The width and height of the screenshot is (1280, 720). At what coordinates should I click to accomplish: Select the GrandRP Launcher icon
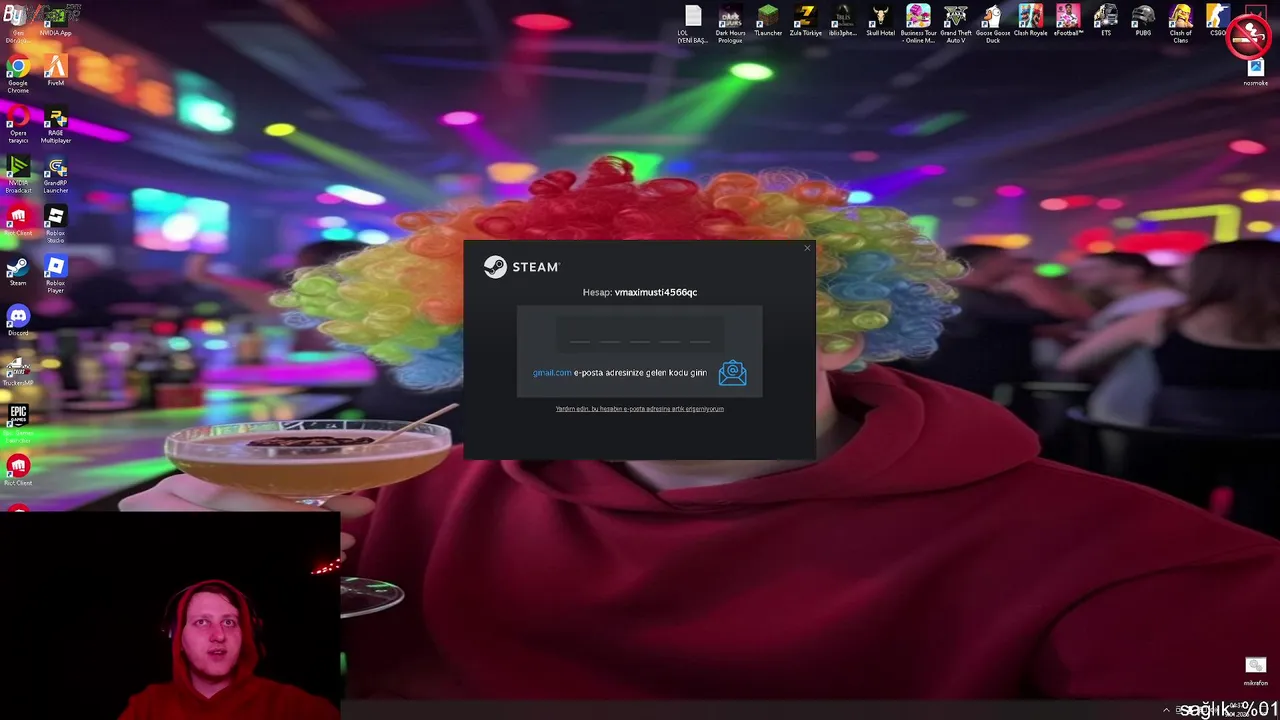(x=56, y=175)
